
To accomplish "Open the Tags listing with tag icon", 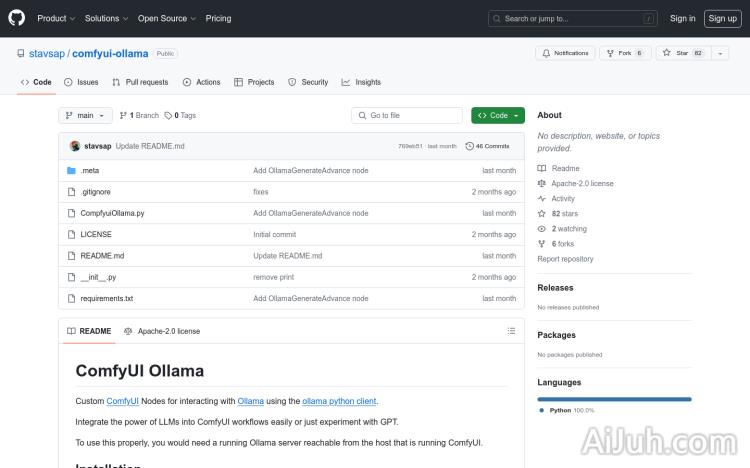I will (180, 115).
